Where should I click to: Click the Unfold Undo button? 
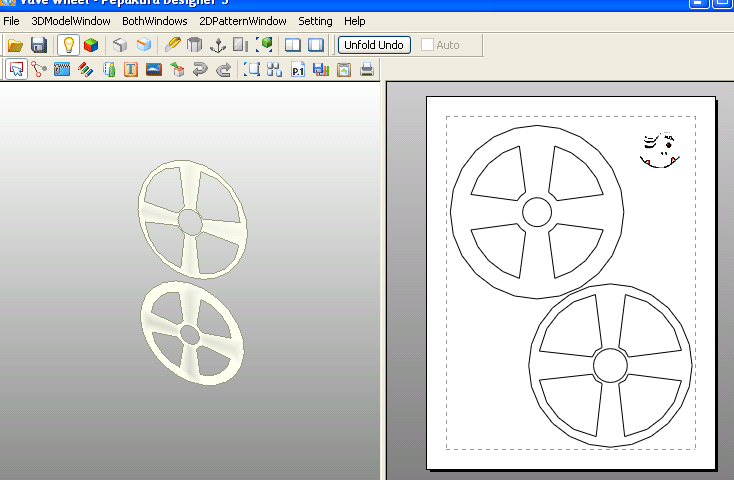click(374, 45)
